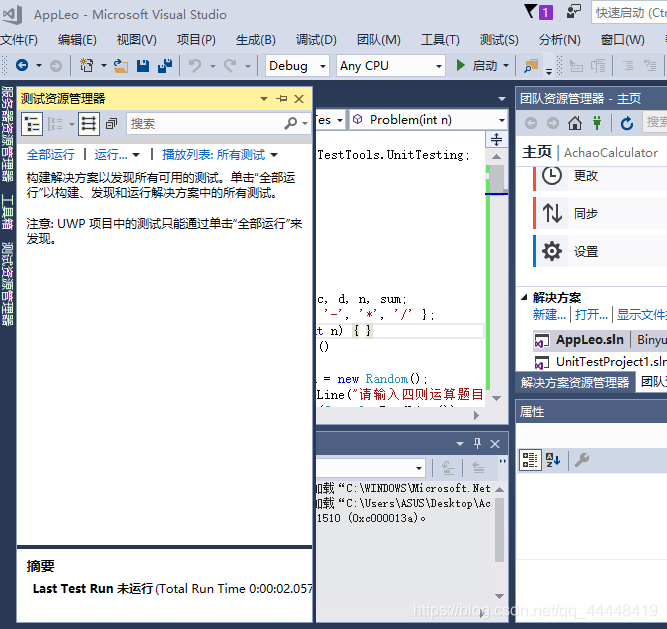
Task: Close the Output panel
Action: [495, 444]
